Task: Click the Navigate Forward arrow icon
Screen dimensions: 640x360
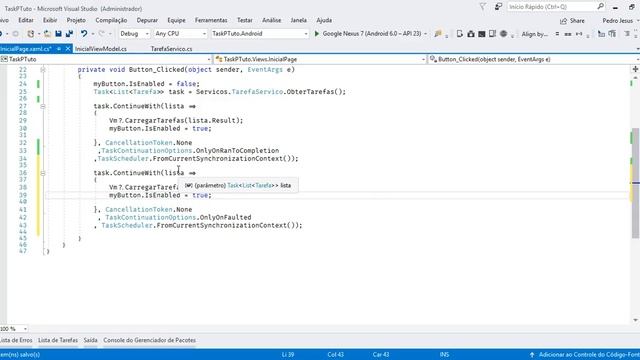Action: point(16,33)
